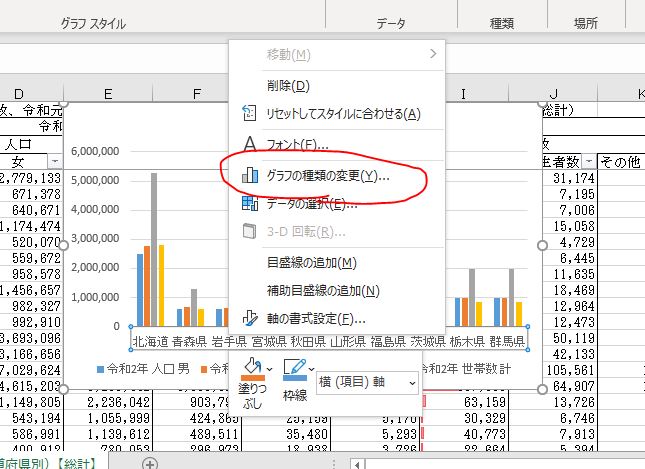Add a new sheet with plus icon

pos(150,463)
